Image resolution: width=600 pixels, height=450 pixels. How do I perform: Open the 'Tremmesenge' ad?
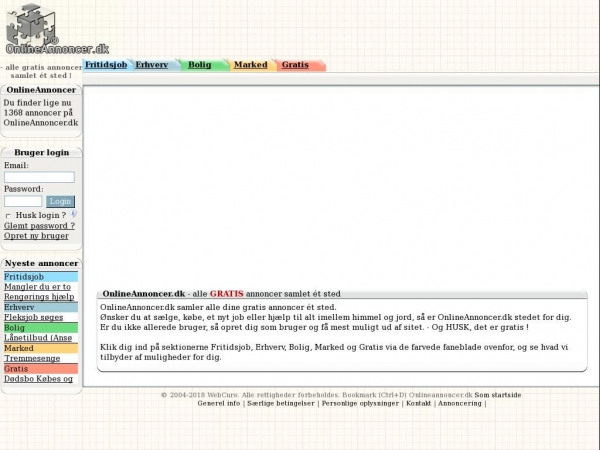tap(32, 358)
